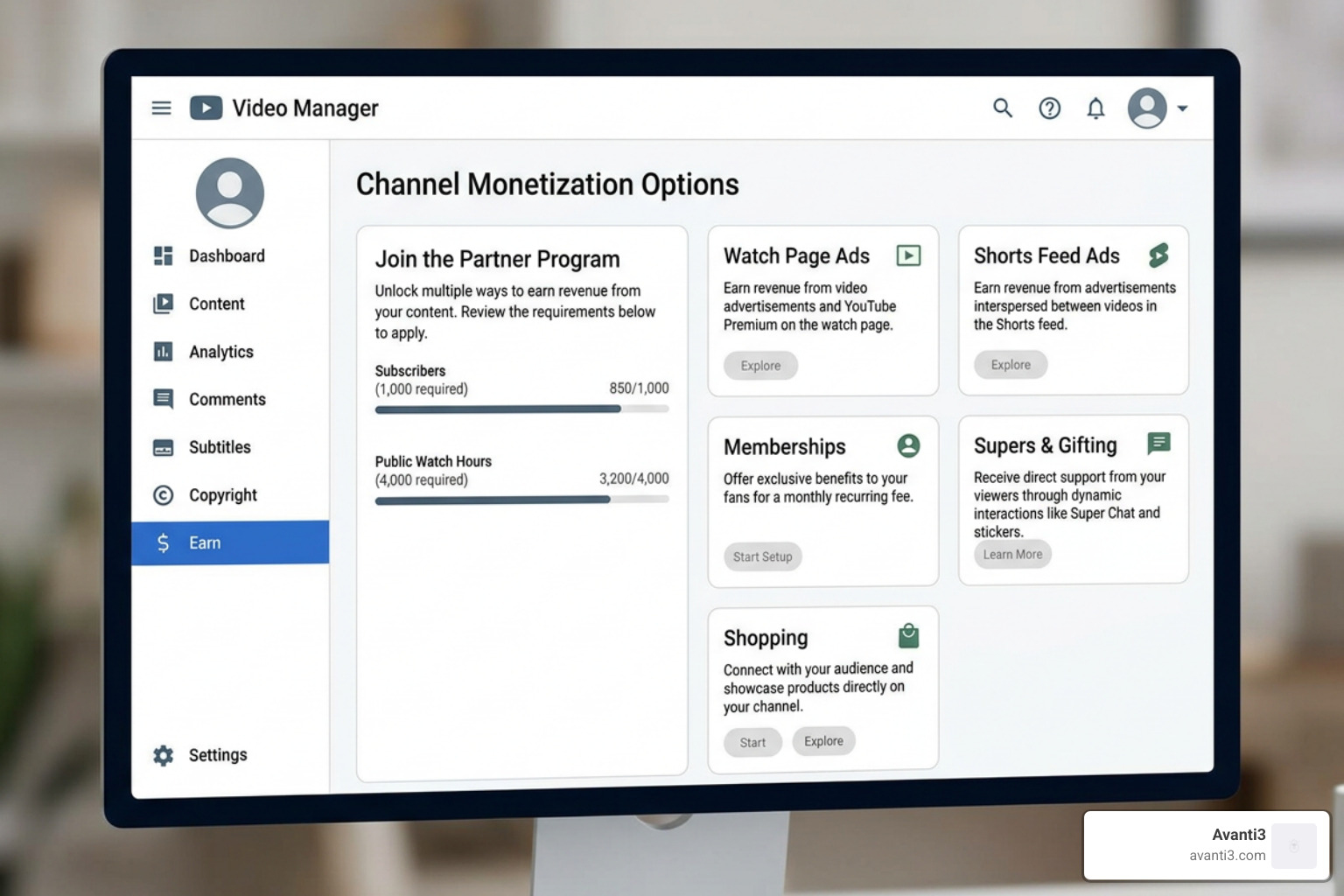1344x896 pixels.
Task: Explore Shorts Feed Ads
Action: point(1011,365)
